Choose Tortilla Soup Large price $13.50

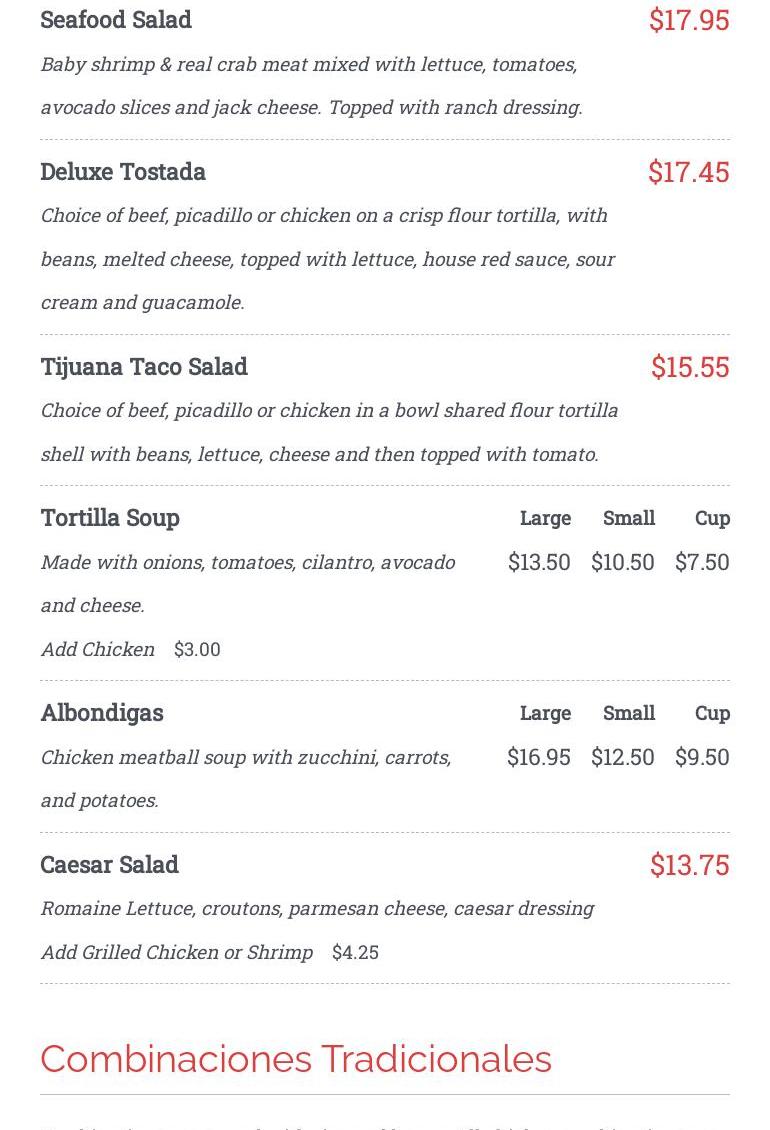(539, 562)
